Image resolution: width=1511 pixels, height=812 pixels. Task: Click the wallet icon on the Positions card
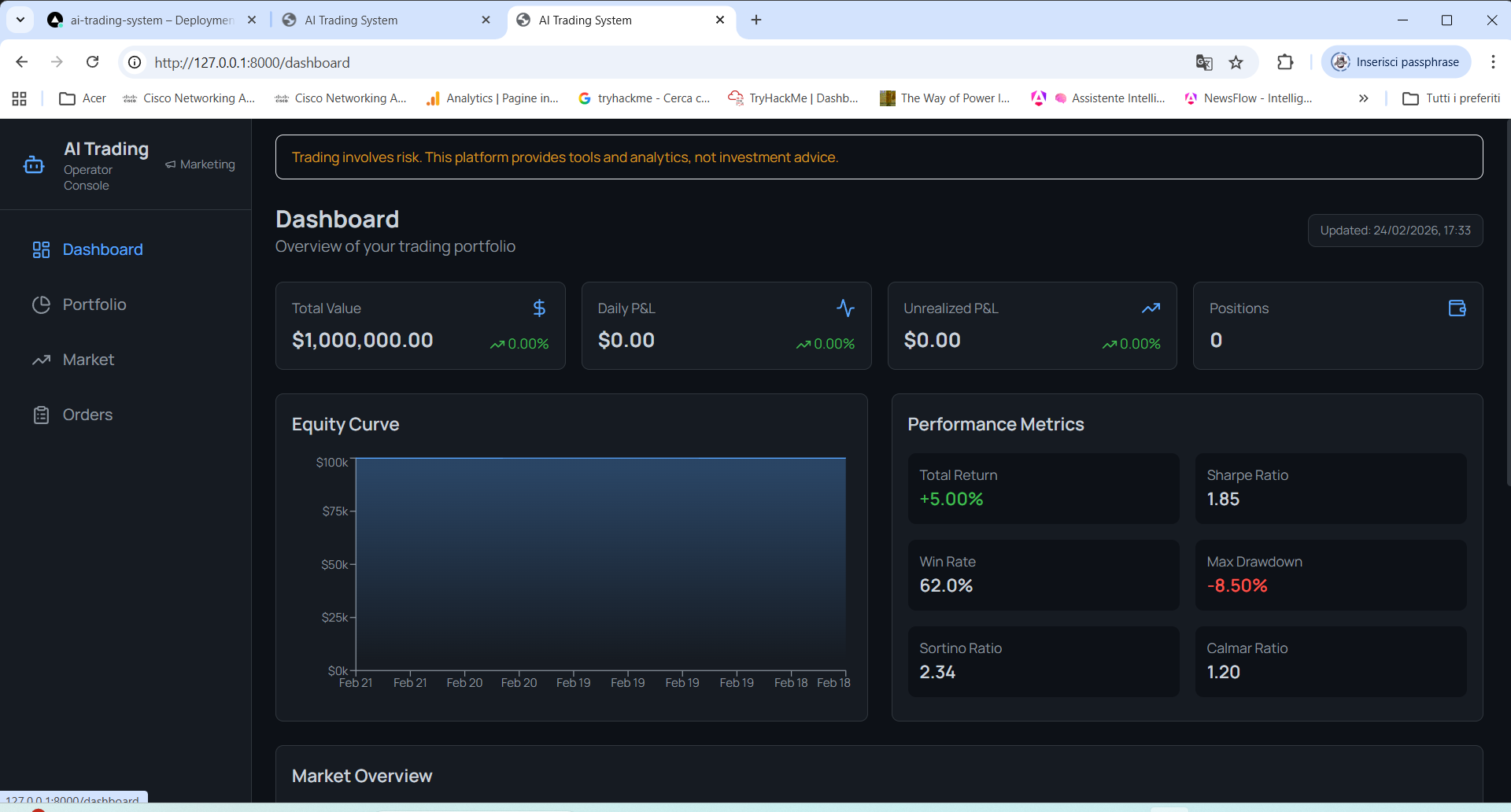click(x=1457, y=308)
